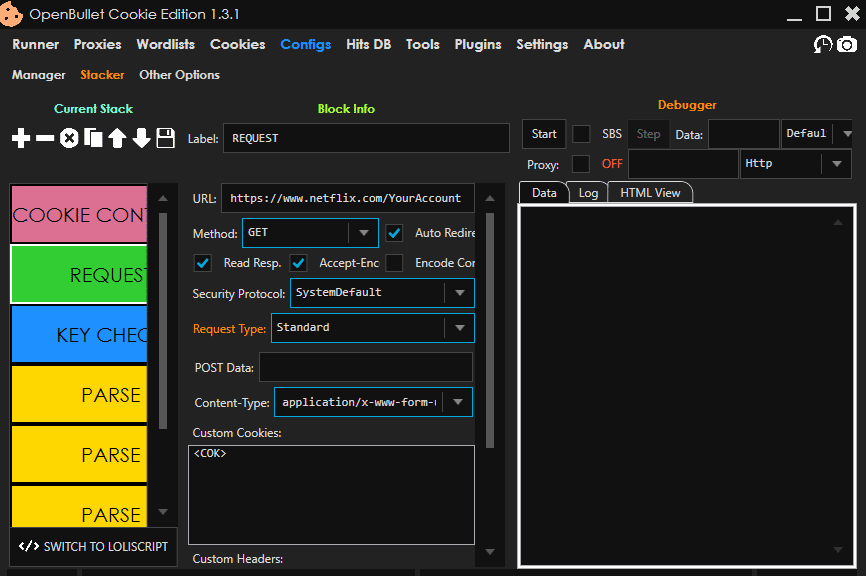Open the Method dropdown showing GET
The image size is (866, 576).
(310, 233)
